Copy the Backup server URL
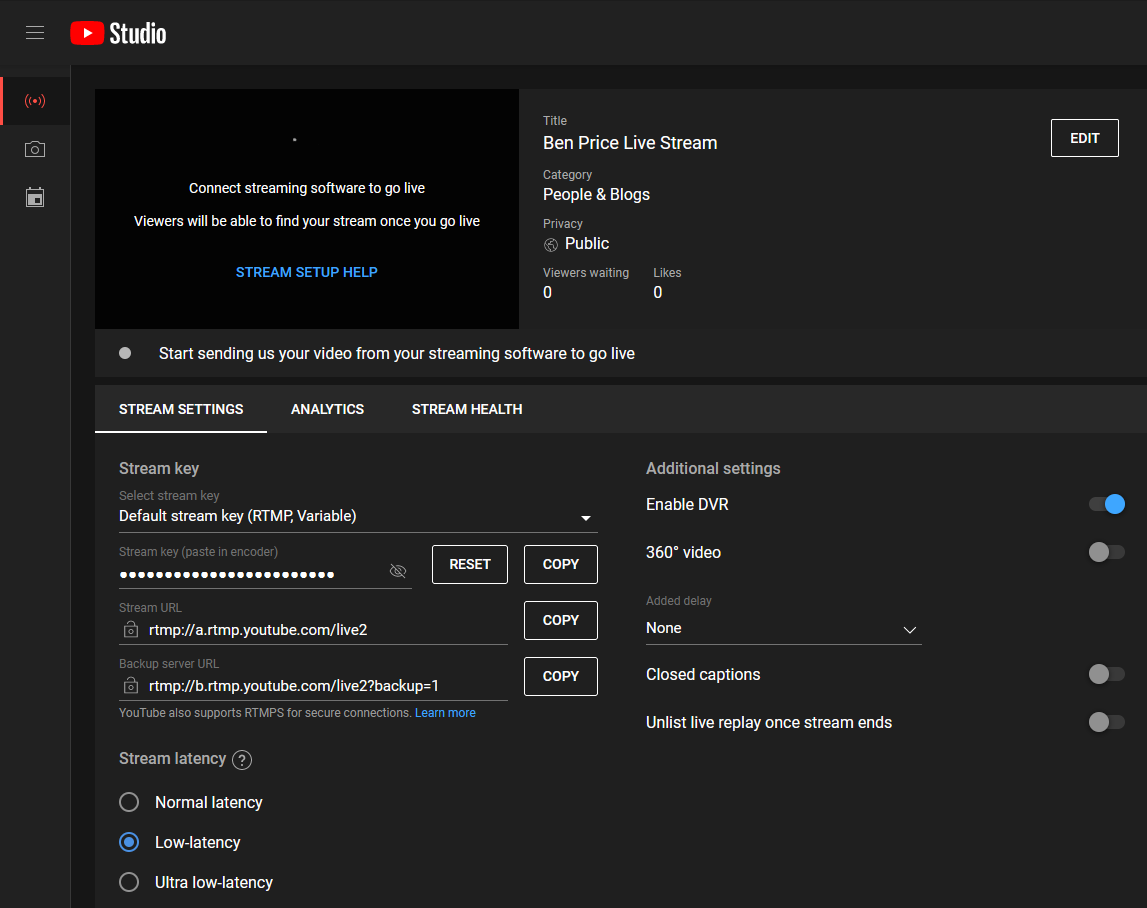Image resolution: width=1147 pixels, height=908 pixels. click(x=560, y=676)
